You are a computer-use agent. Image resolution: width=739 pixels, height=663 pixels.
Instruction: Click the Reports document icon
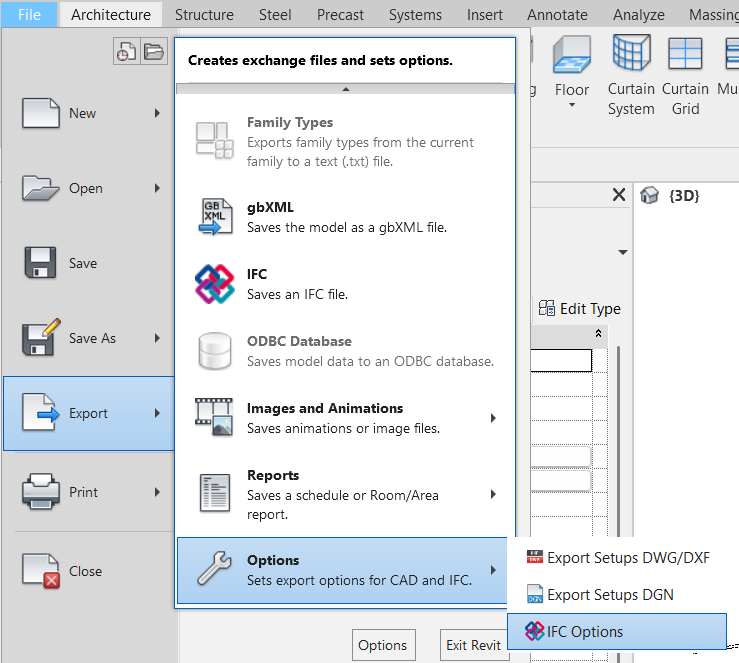tap(215, 493)
